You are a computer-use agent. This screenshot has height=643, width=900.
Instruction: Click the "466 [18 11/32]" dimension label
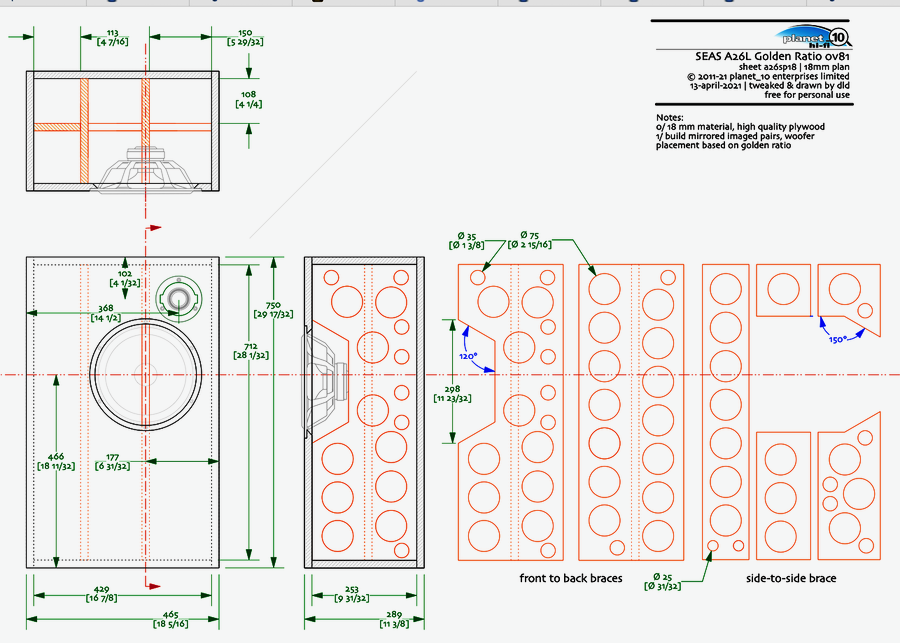click(56, 462)
